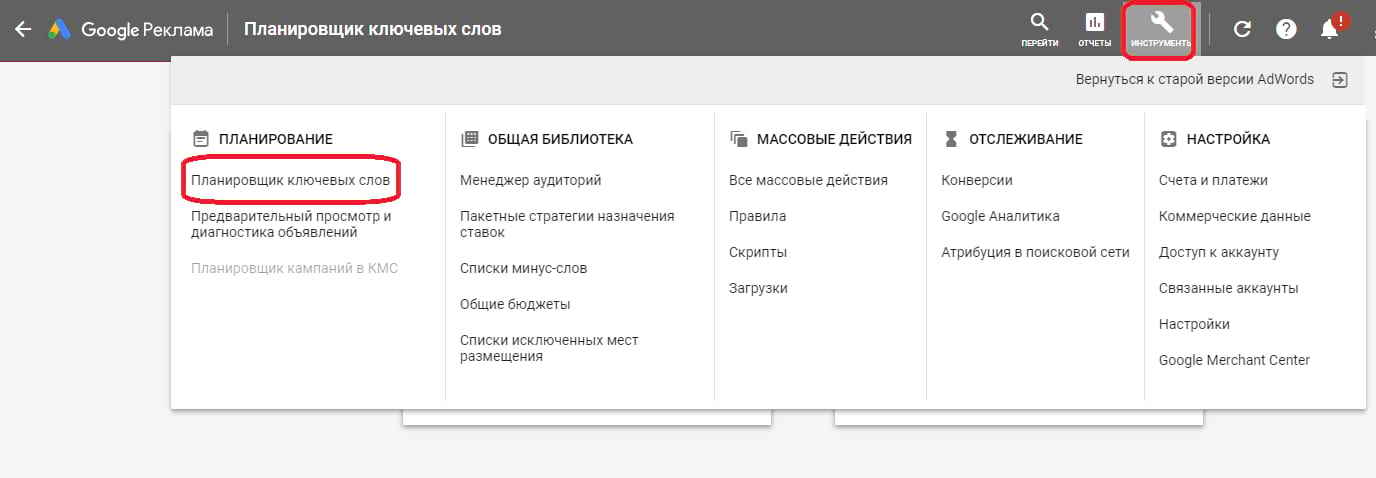Screen dimensions: 1376x478
Task: Open Google Аналитика
Action: pos(1001,216)
